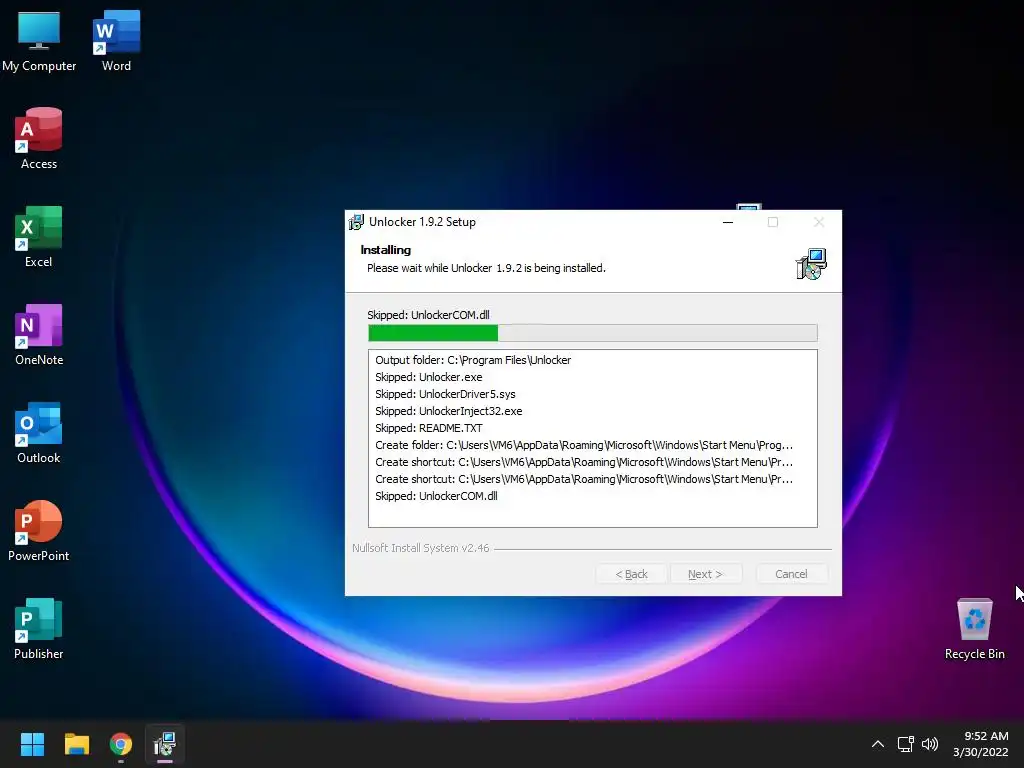Image resolution: width=1024 pixels, height=768 pixels.
Task: Select the Recycle Bin icon
Action: [974, 628]
